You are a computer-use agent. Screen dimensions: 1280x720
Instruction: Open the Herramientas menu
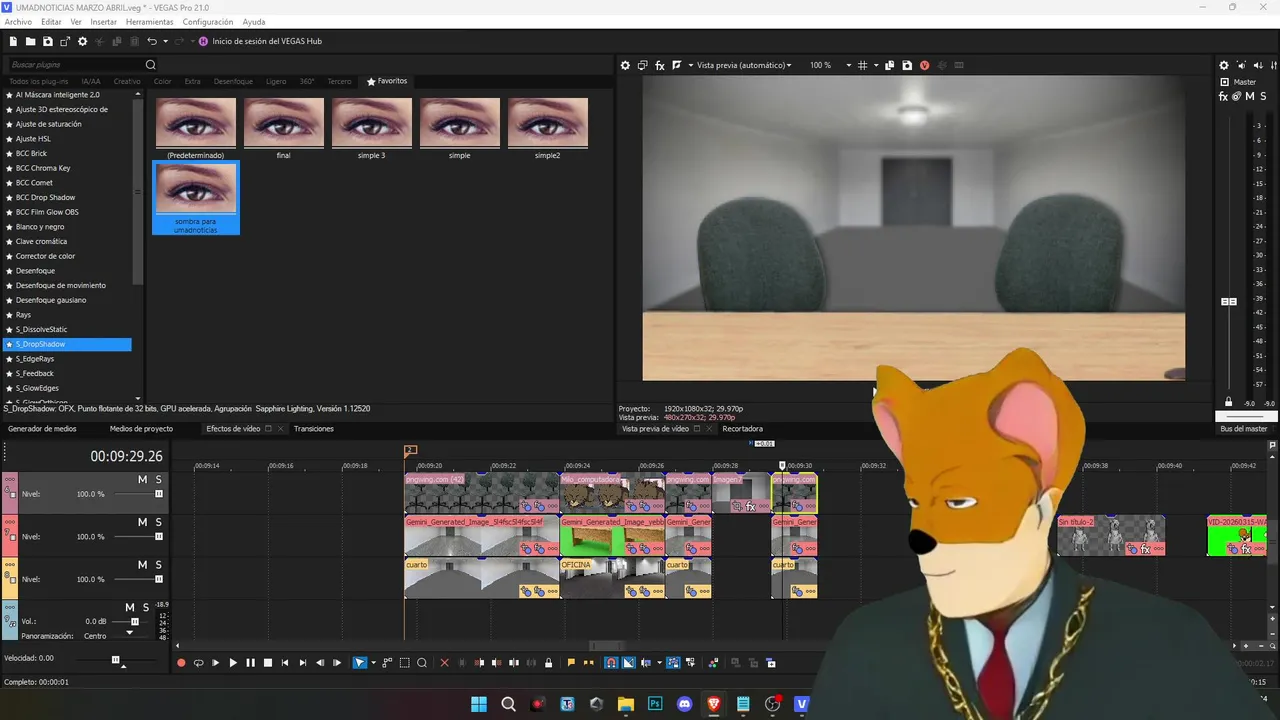point(149,22)
